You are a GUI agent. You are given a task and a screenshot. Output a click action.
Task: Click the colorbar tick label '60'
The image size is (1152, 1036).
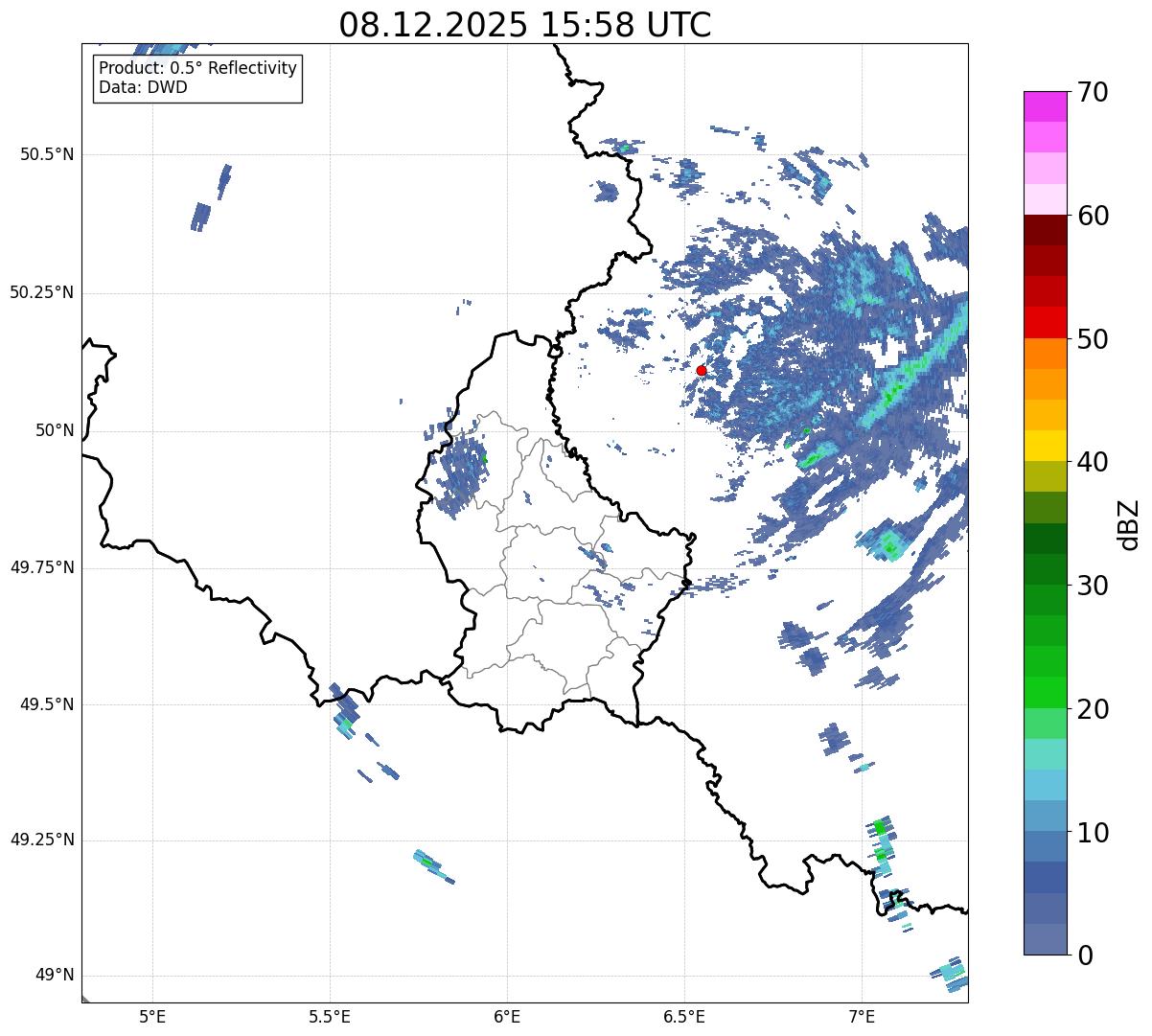1094,216
